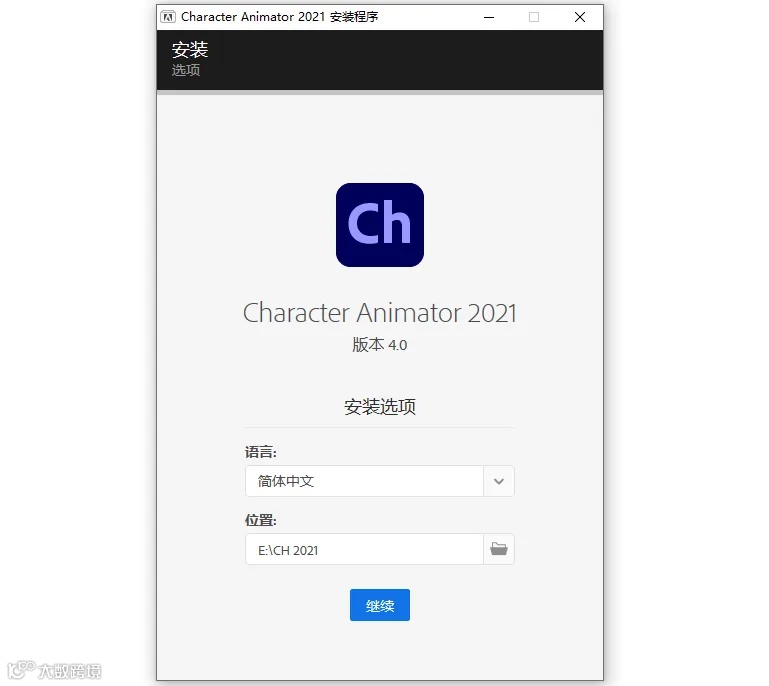Screen dimensions: 769x686
Task: Click the watermark logo icon at bottom-left
Action: pos(22,670)
